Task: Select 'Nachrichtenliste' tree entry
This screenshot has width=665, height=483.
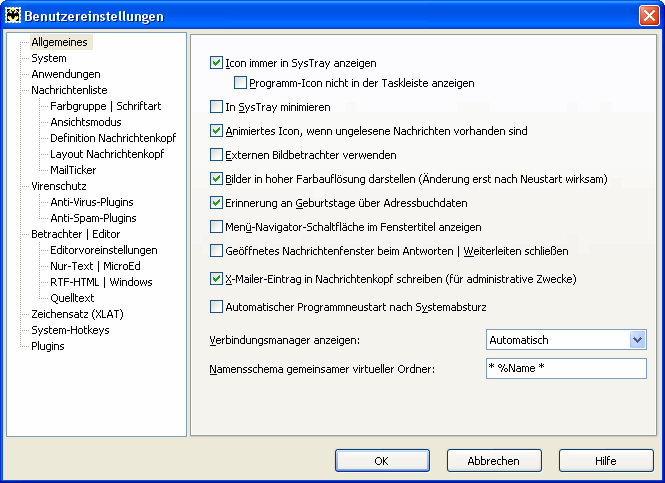Action: click(69, 90)
